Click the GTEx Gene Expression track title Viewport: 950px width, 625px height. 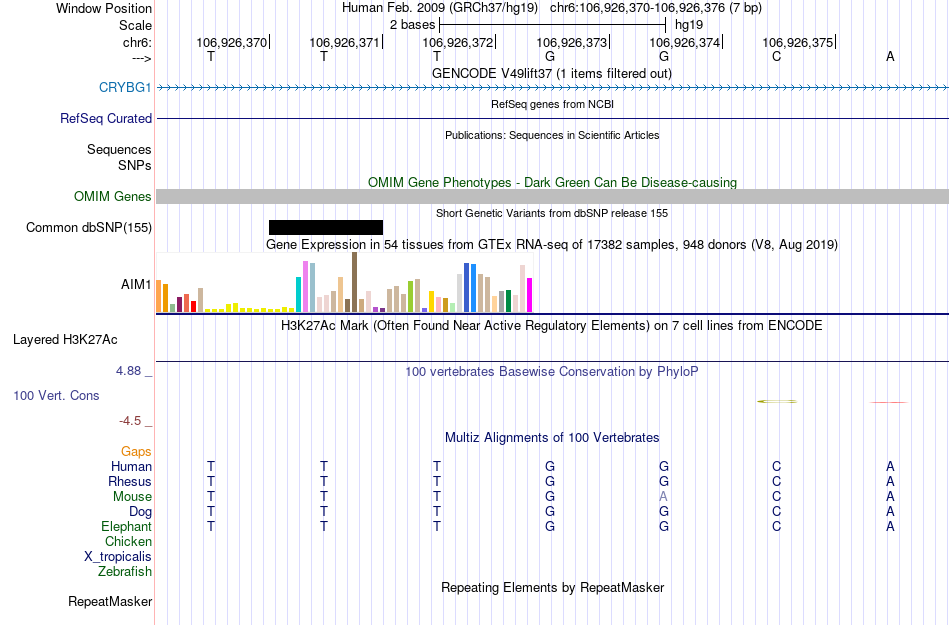click(552, 245)
